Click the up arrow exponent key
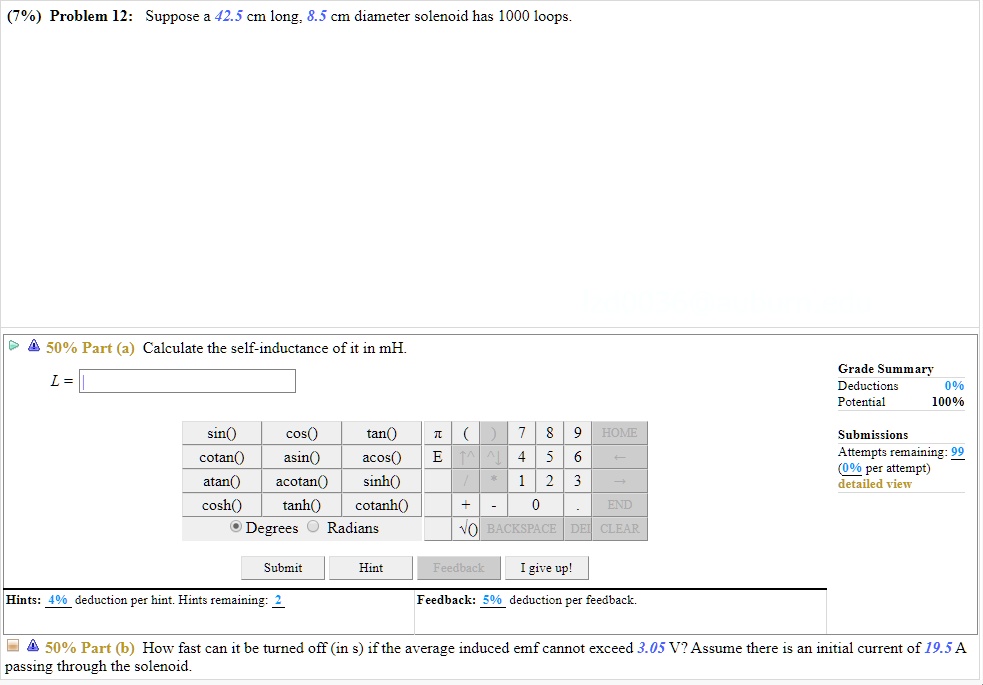 tap(464, 456)
